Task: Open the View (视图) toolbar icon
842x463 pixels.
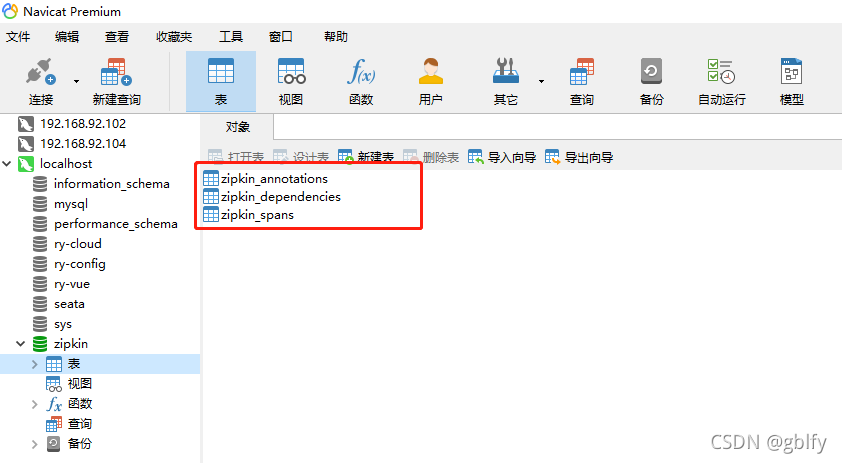Action: (291, 71)
